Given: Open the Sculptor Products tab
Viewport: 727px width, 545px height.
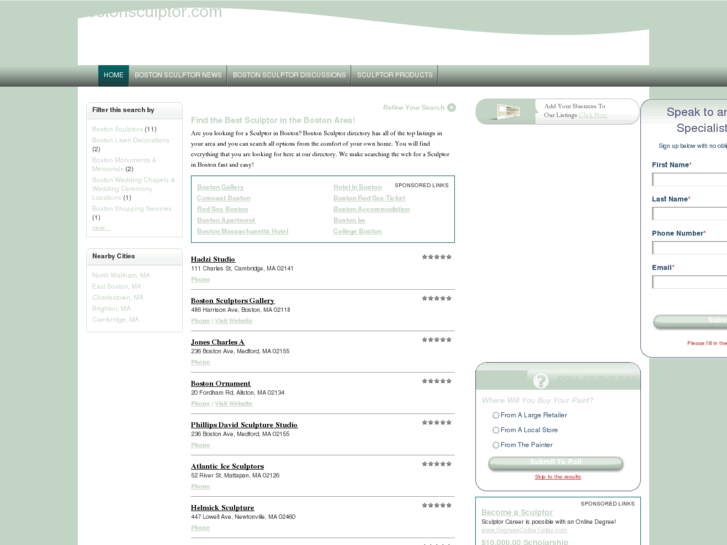Looking at the screenshot, I should 395,75.
